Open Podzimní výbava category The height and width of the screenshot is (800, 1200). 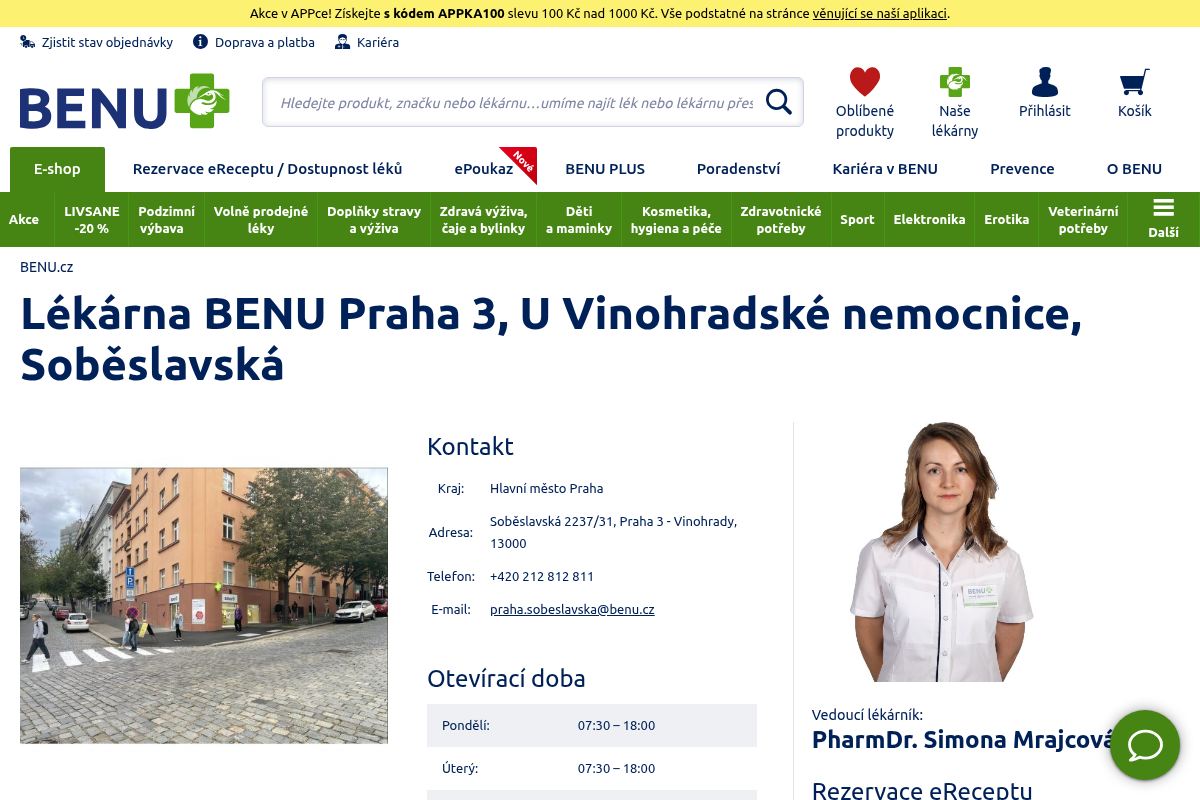[x=167, y=219]
